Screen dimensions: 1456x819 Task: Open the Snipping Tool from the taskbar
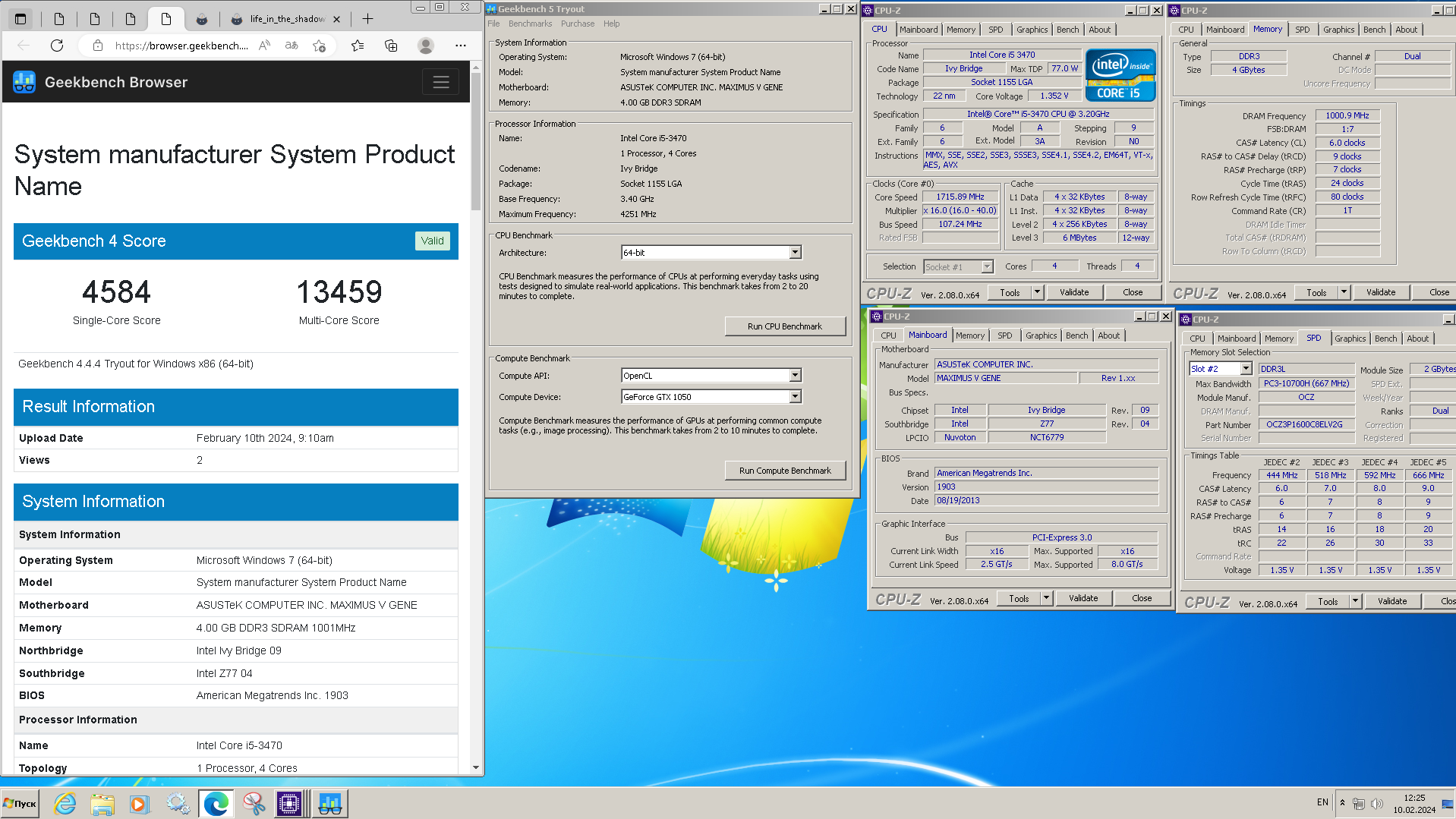point(254,803)
